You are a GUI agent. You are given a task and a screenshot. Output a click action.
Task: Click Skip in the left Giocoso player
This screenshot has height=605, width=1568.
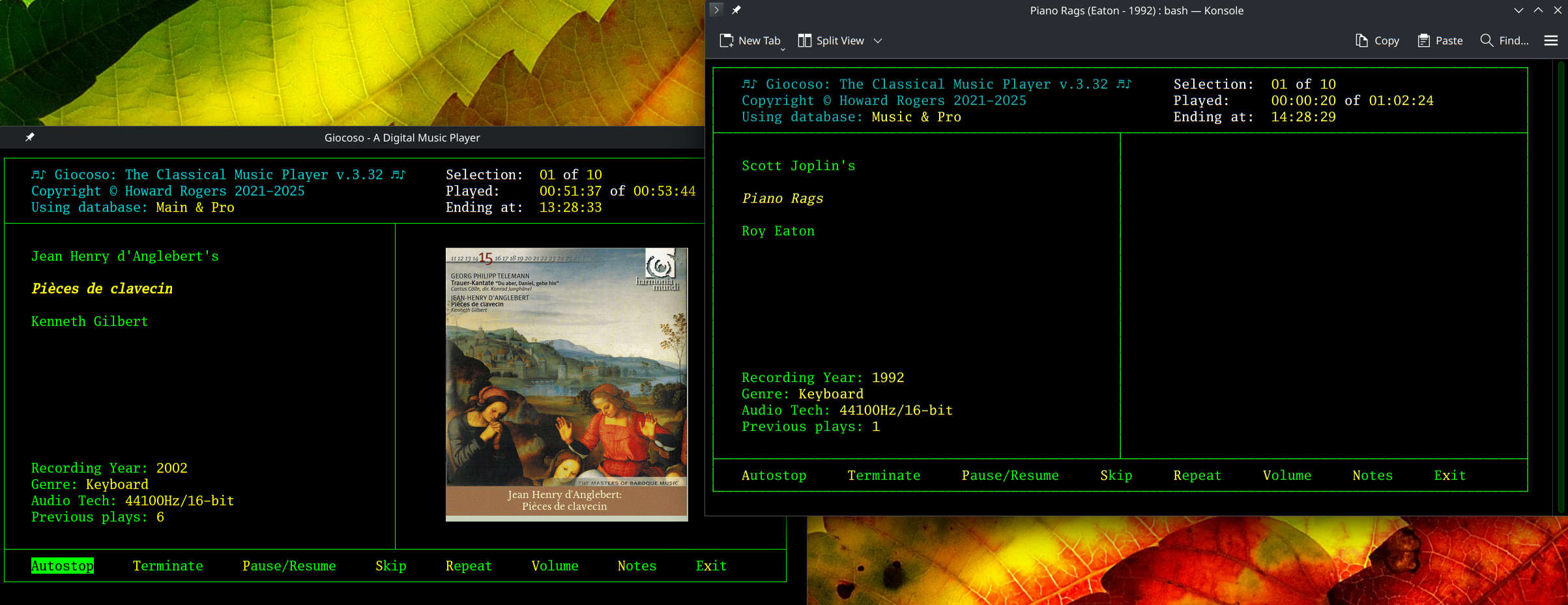(391, 566)
